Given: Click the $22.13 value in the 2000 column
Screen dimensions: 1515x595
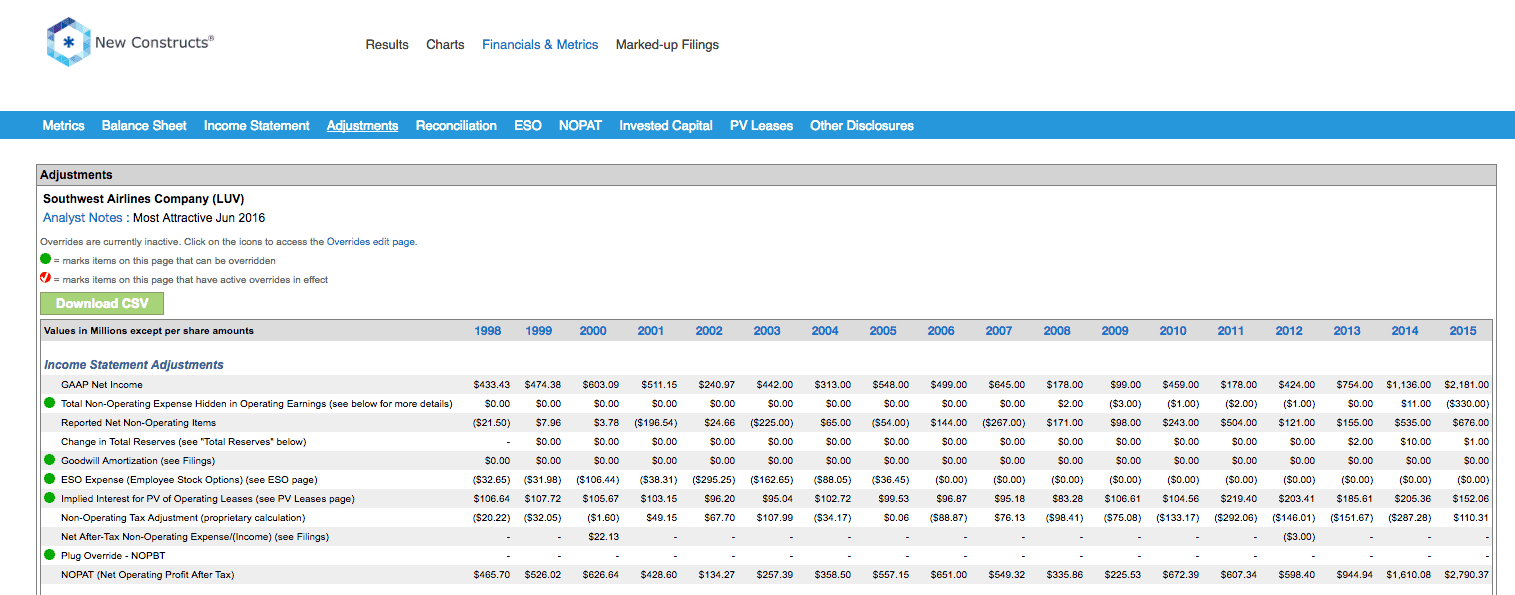Looking at the screenshot, I should (x=606, y=536).
